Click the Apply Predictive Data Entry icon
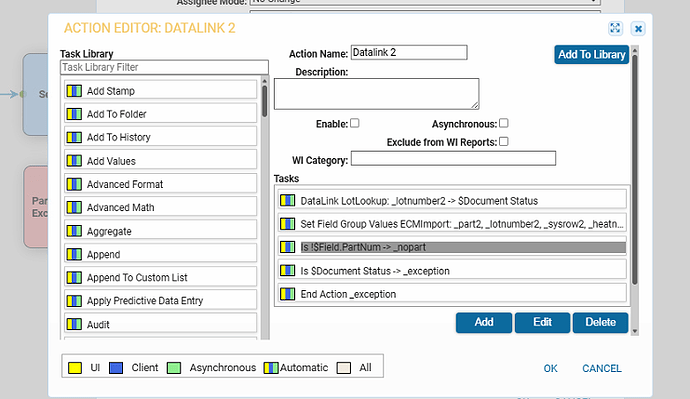This screenshot has width=690, height=399. tap(74, 301)
